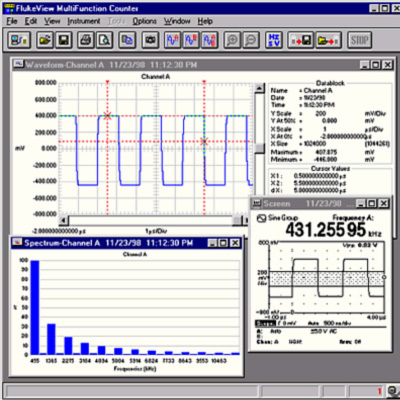Open the Help menu
This screenshot has height=400, width=400.
point(205,21)
